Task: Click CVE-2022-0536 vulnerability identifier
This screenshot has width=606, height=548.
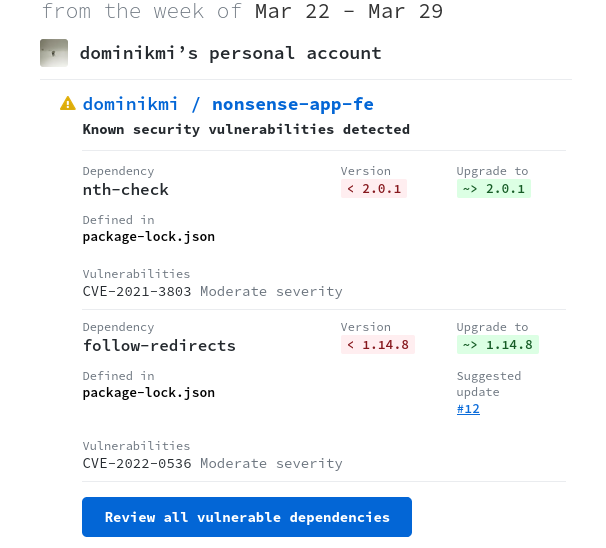Action: (x=137, y=463)
